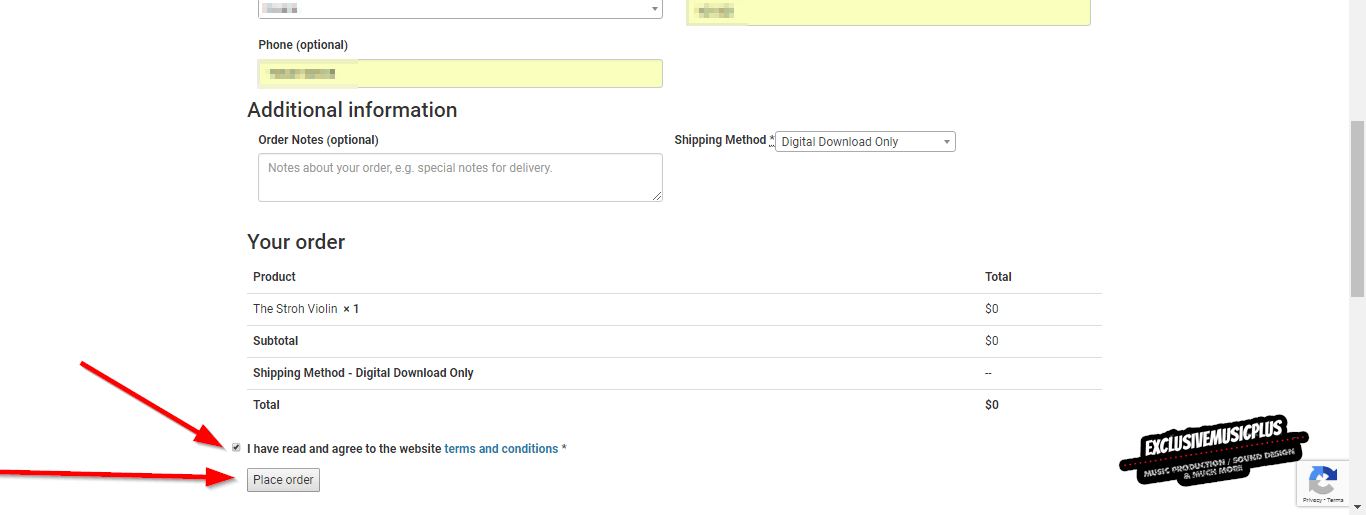Click the Order Notes resize handle
The image size is (1366, 515).
[x=657, y=196]
